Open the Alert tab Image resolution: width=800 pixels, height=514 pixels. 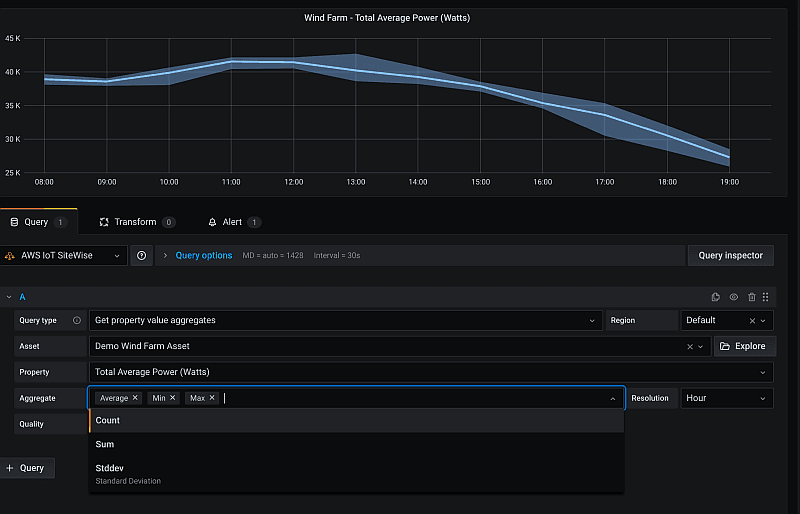point(225,222)
